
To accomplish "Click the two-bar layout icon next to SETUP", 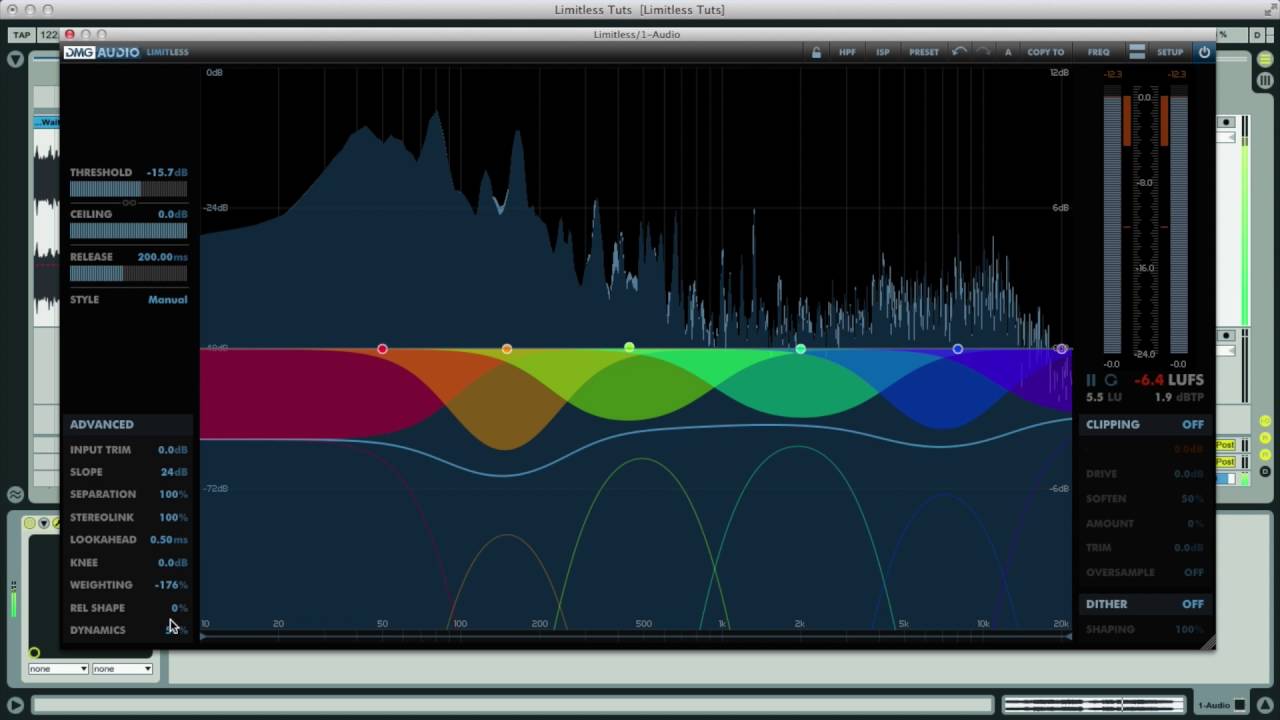I will [x=1137, y=52].
